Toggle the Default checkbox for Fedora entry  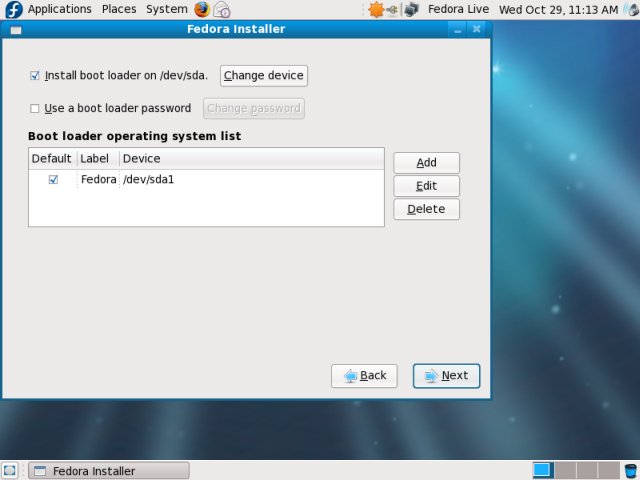53,180
